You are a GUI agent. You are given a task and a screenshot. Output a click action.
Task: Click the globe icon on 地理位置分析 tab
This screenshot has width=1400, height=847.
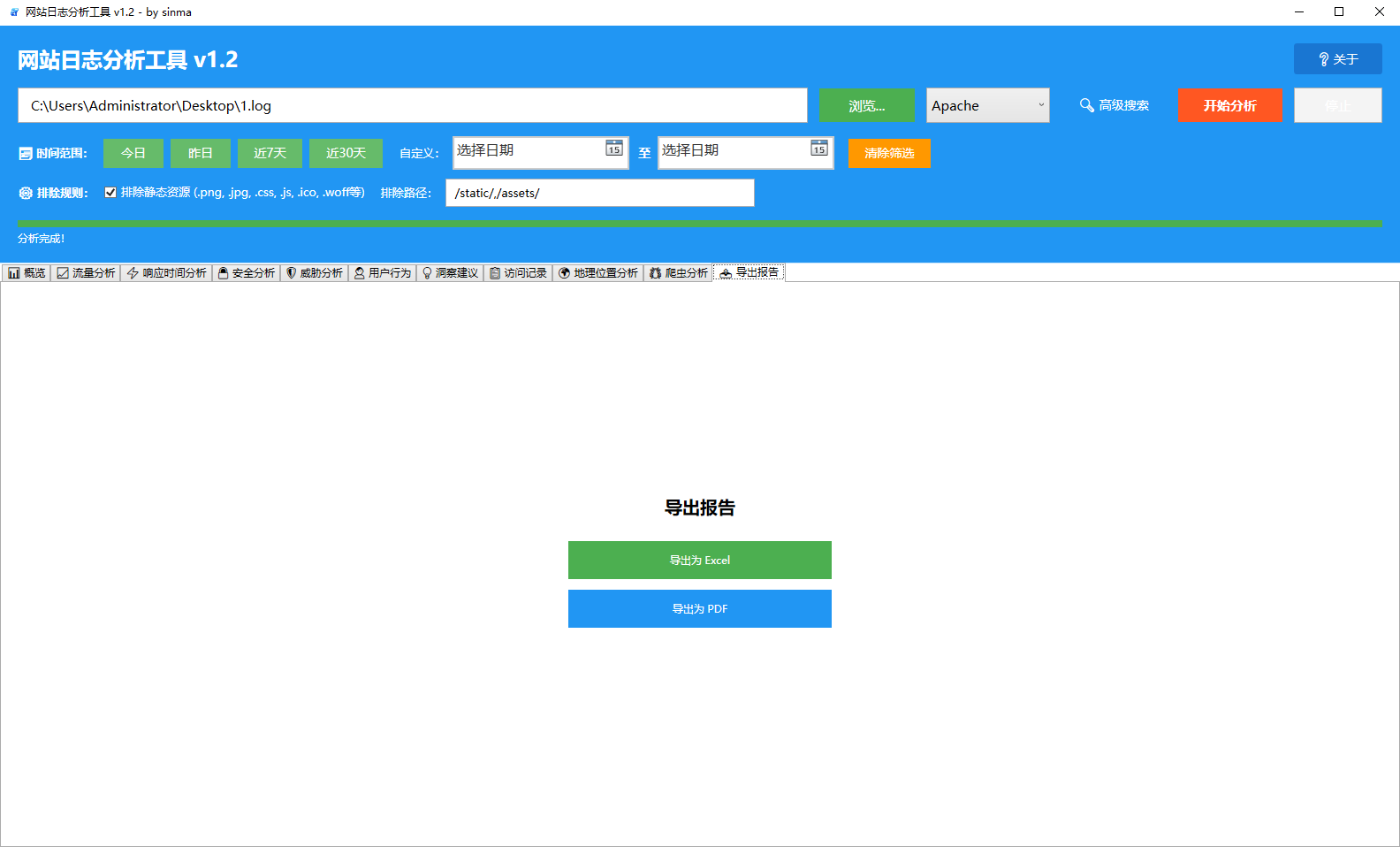[564, 273]
